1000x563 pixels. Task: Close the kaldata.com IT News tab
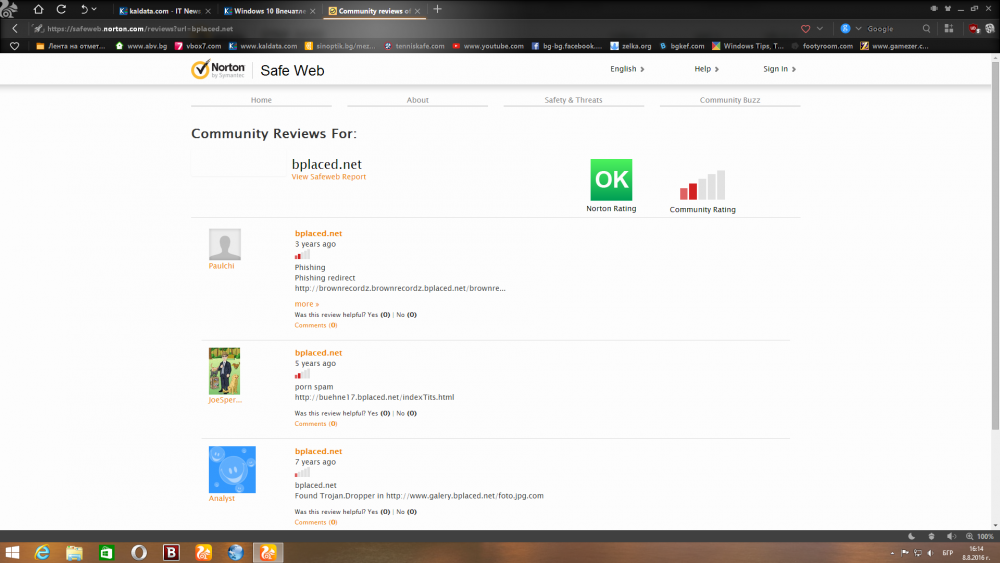click(x=208, y=11)
